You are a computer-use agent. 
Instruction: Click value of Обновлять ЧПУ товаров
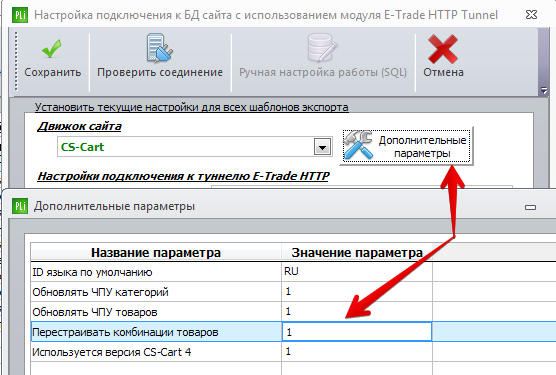[x=357, y=312]
